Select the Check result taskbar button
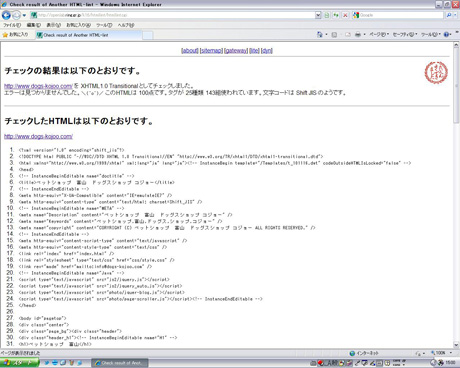Image resolution: width=460 pixels, height=368 pixels. pyautogui.click(x=120, y=363)
